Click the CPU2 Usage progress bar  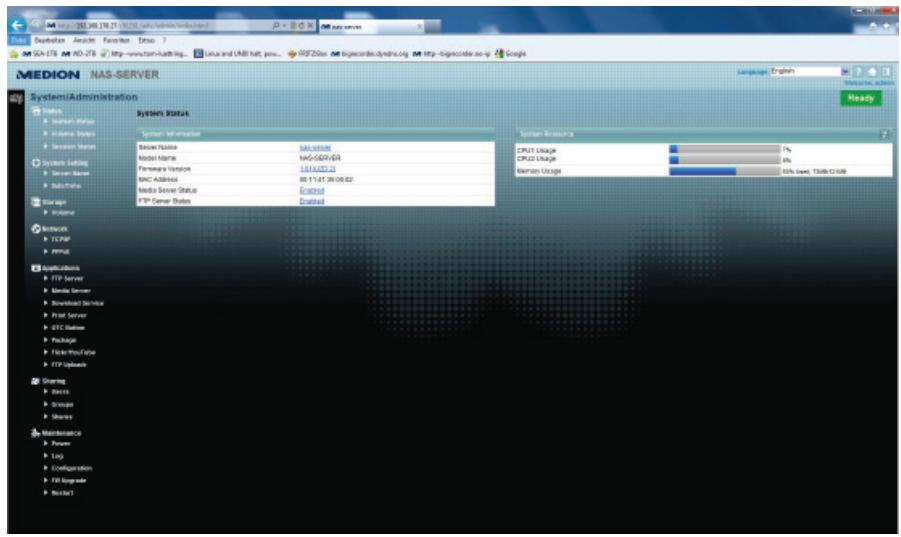724,160
